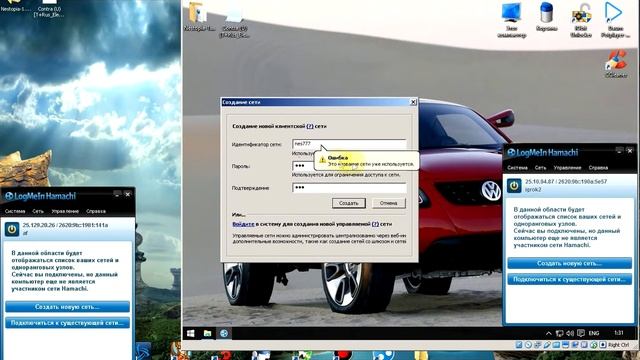Open Управление menu in Hamachi window over car wallpaper
The image size is (640, 360).
567,168
